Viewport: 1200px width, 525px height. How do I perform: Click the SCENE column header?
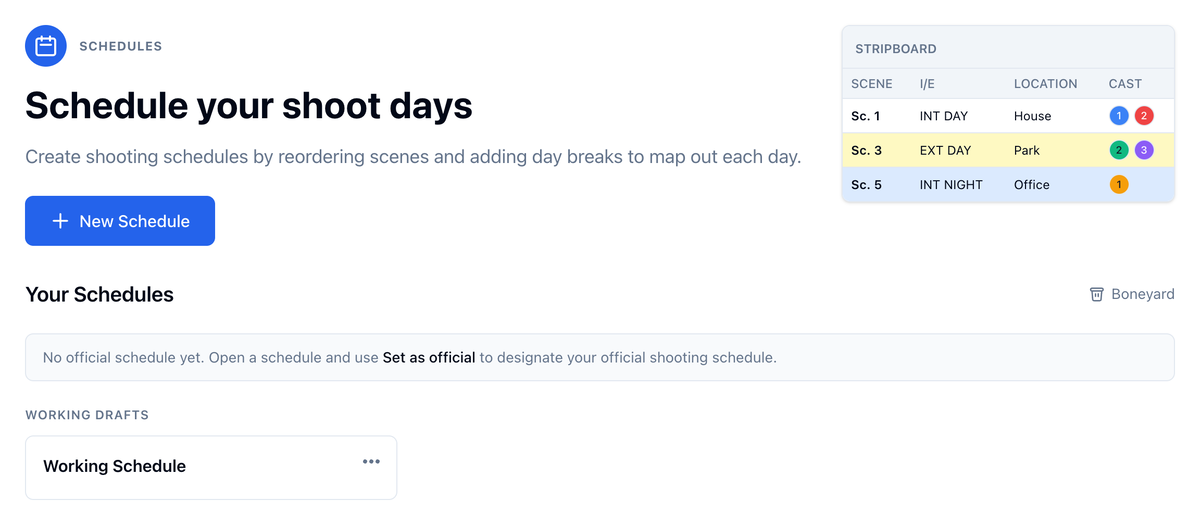[872, 84]
